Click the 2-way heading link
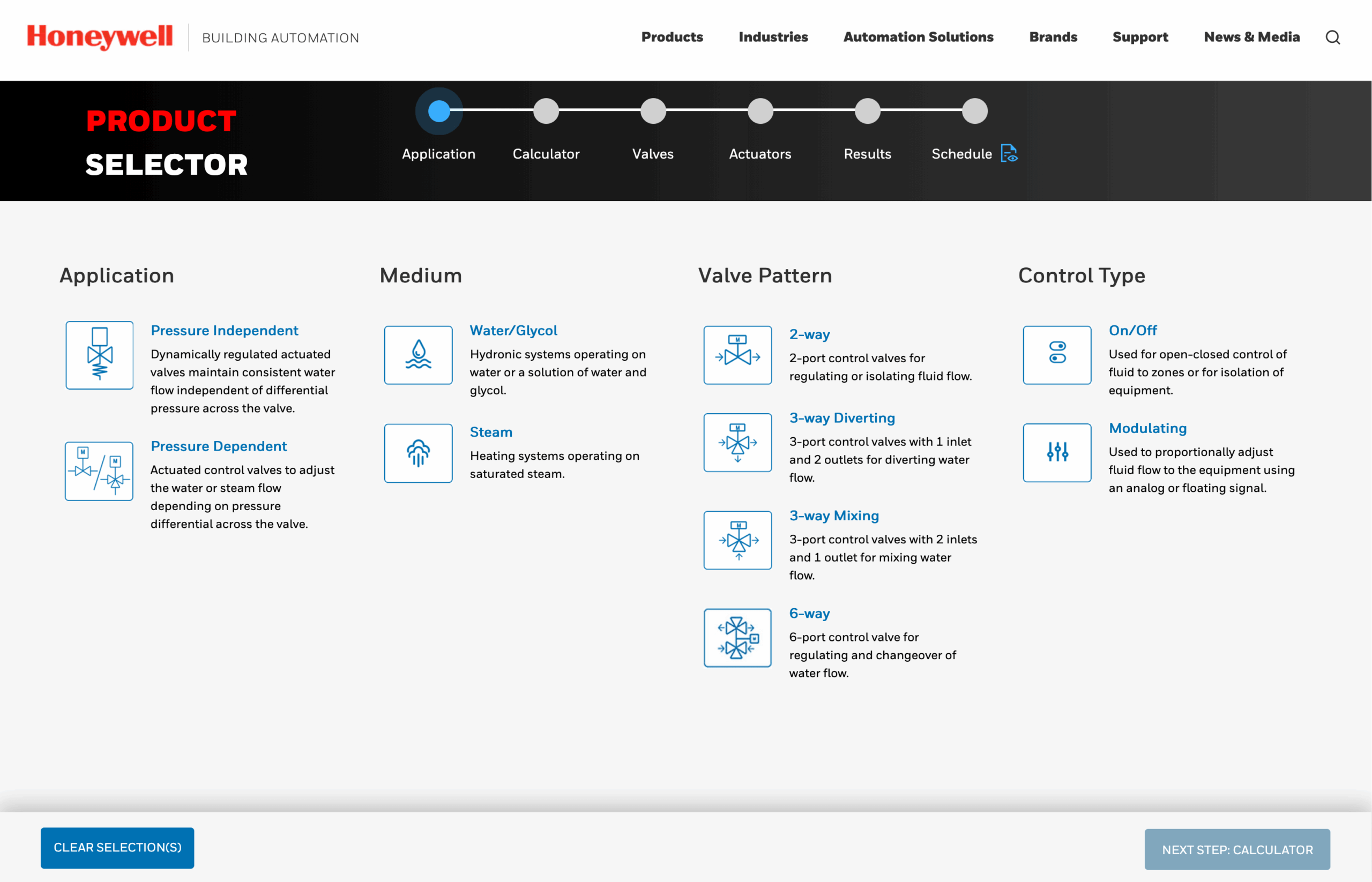Viewport: 1372px width, 882px height. pyautogui.click(x=809, y=334)
